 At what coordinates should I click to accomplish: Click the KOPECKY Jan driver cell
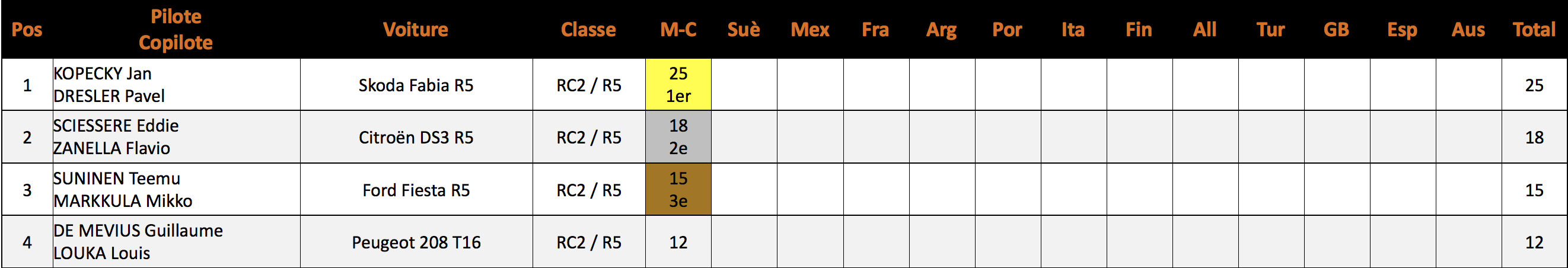coord(177,85)
